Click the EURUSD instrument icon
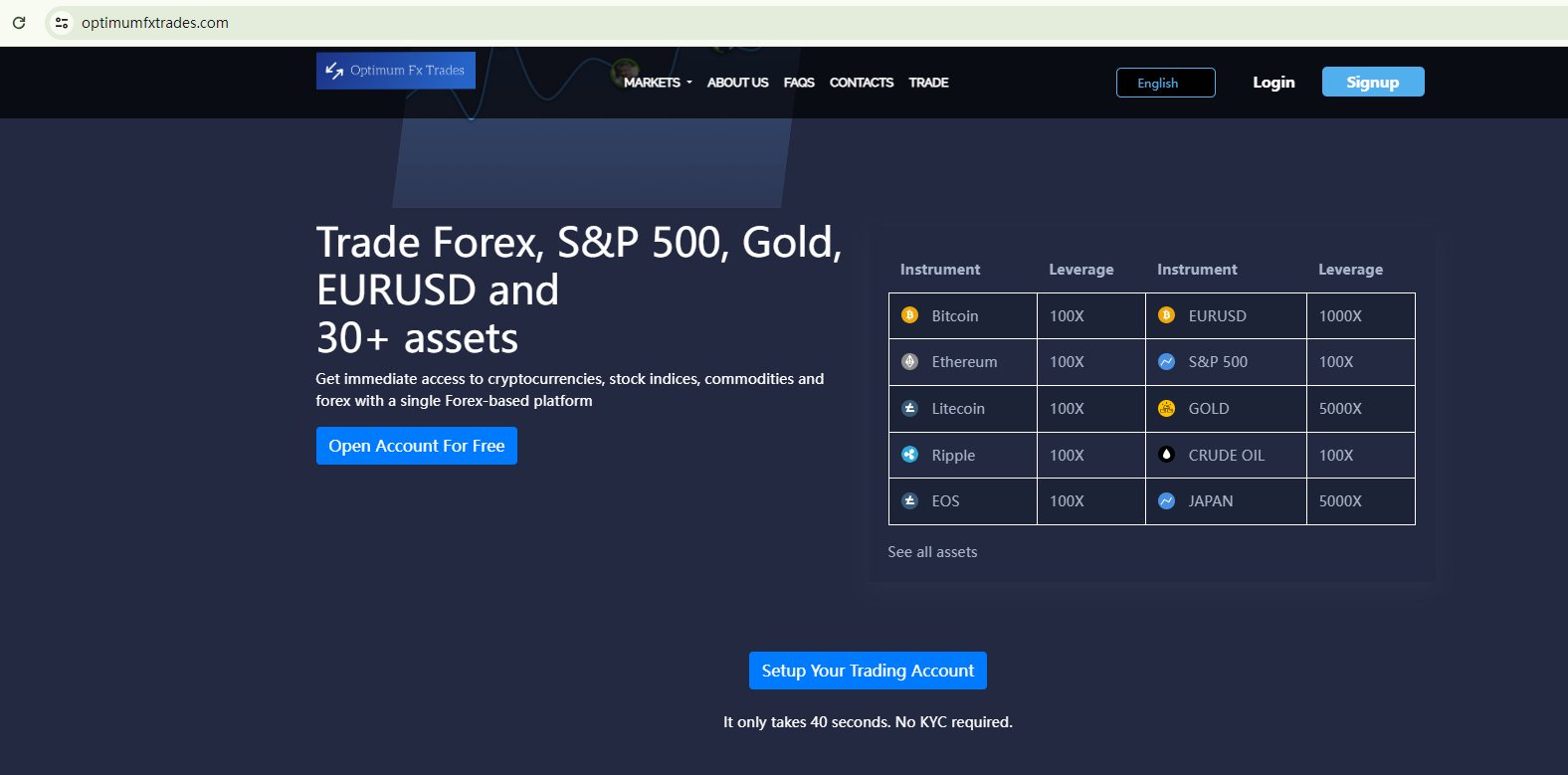This screenshot has width=1568, height=775. [x=1167, y=315]
